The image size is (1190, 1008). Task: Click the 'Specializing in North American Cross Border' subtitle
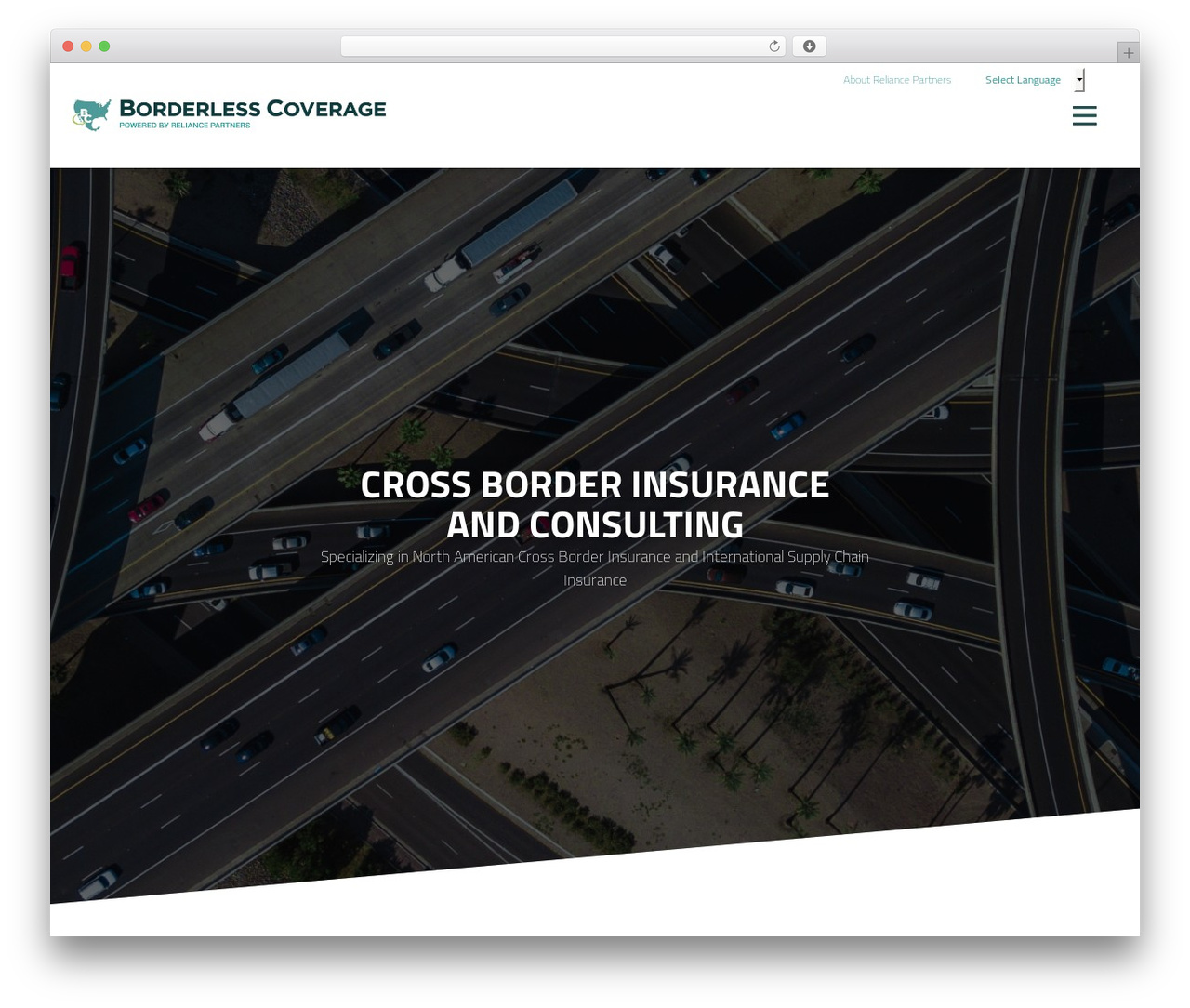click(595, 568)
